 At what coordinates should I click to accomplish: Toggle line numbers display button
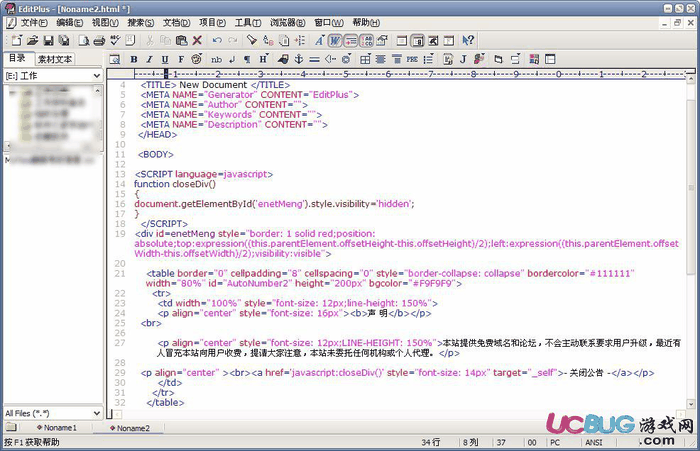point(367,41)
